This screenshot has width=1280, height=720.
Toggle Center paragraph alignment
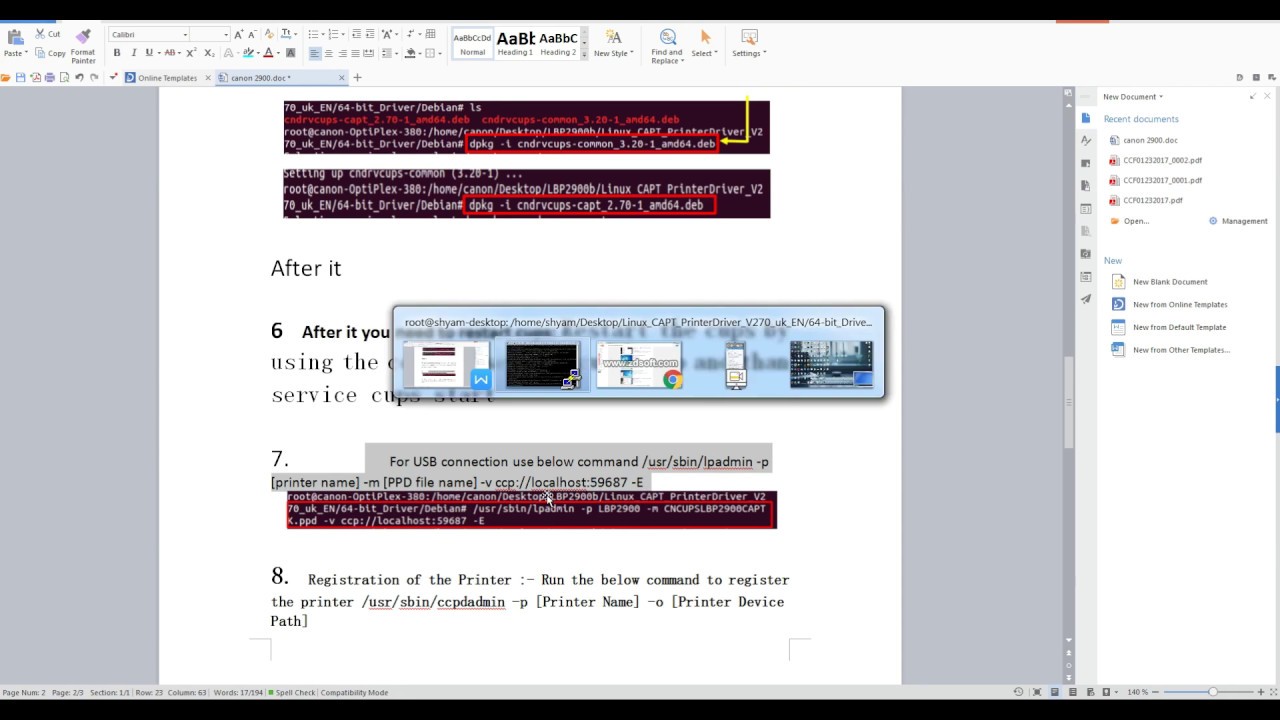(329, 53)
